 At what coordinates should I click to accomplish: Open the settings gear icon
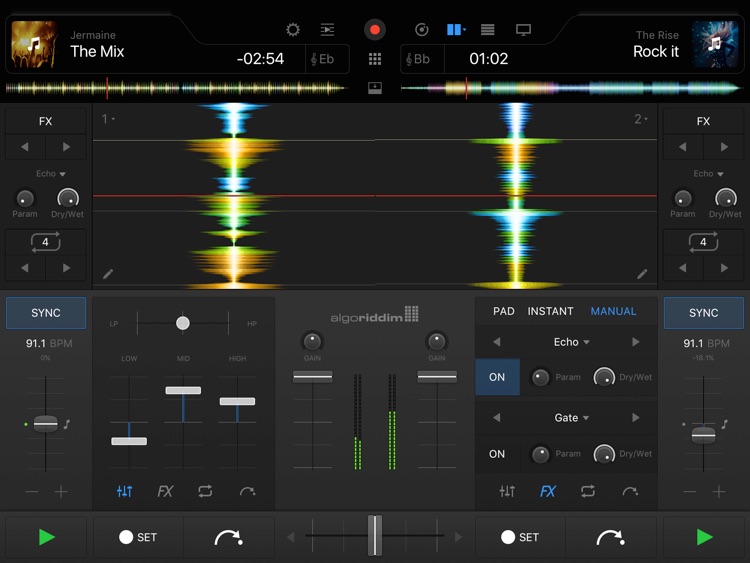click(293, 30)
